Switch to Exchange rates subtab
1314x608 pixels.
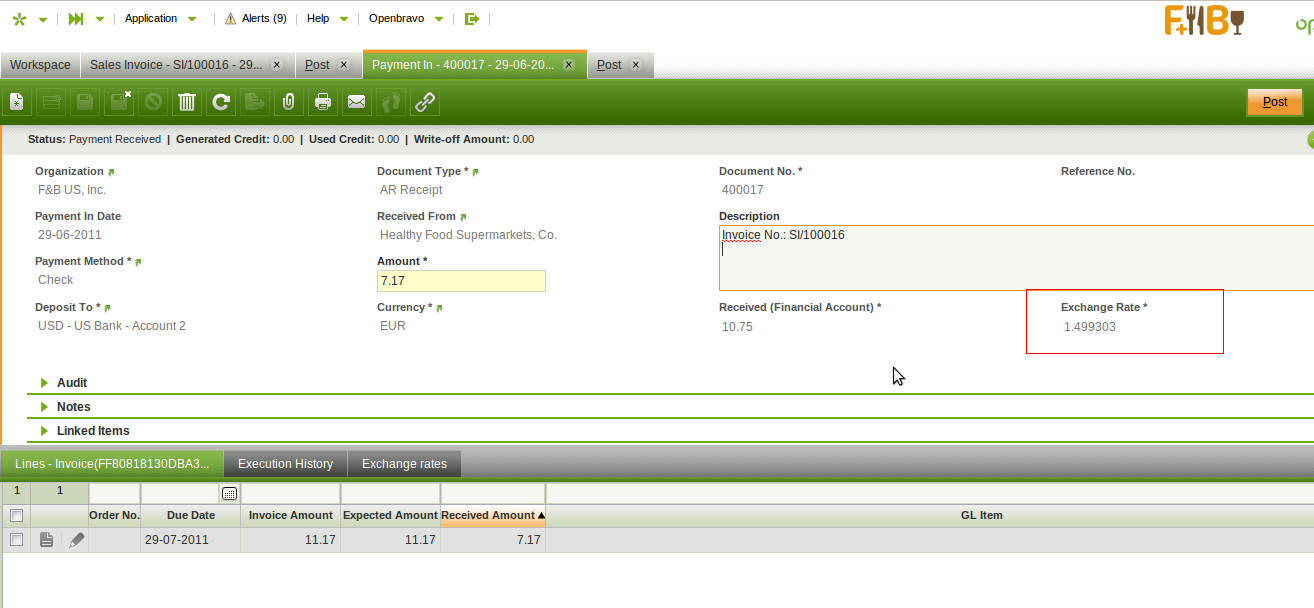(404, 464)
